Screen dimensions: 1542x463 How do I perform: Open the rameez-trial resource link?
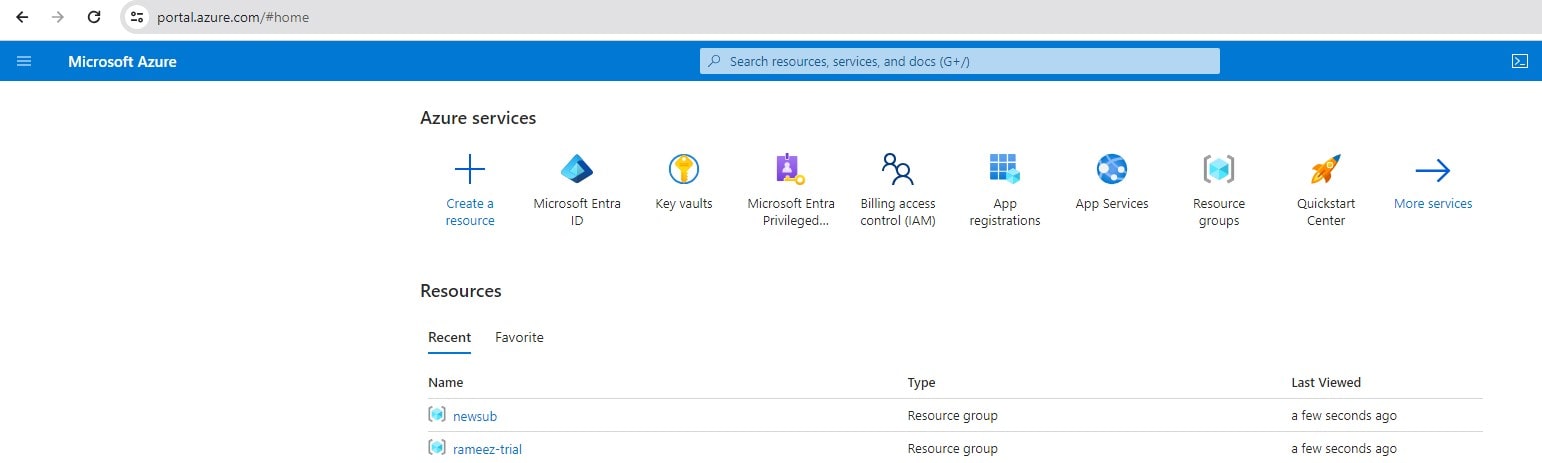pos(487,449)
